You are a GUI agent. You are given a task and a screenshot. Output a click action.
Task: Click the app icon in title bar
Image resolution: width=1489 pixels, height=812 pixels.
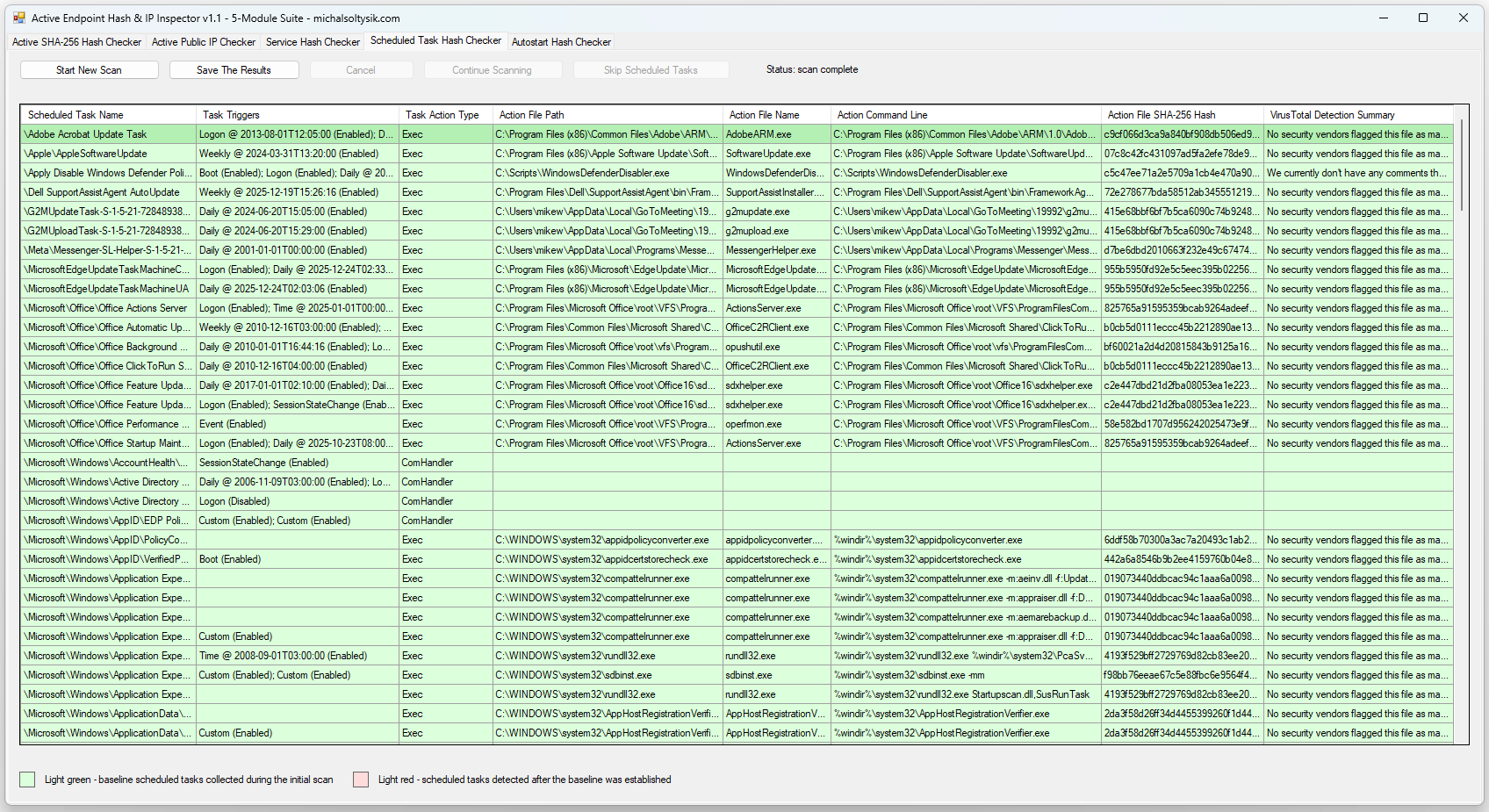point(18,18)
